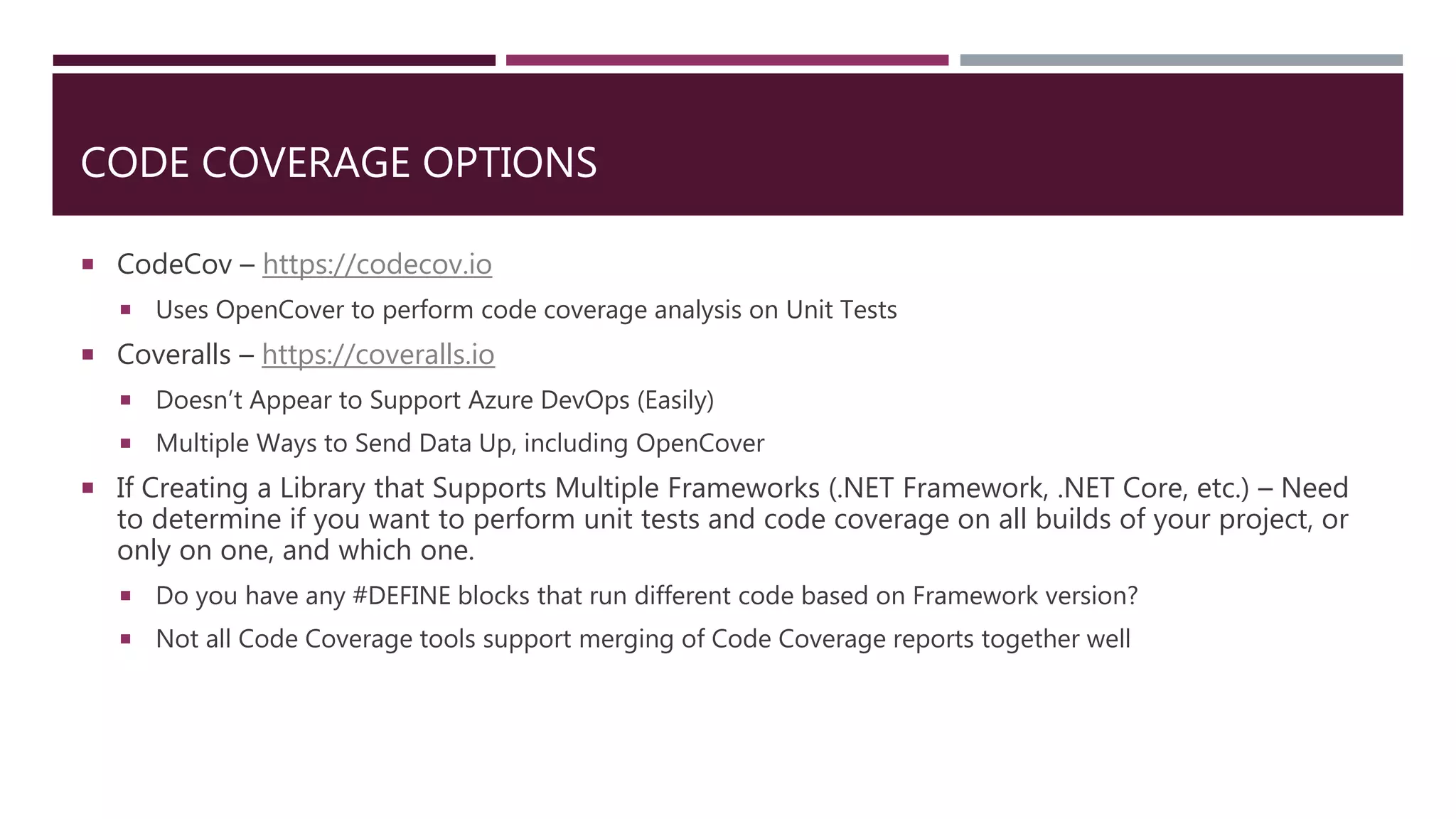Click bullet beside #DEFINE blocks question
1456x819 pixels.
click(x=126, y=596)
